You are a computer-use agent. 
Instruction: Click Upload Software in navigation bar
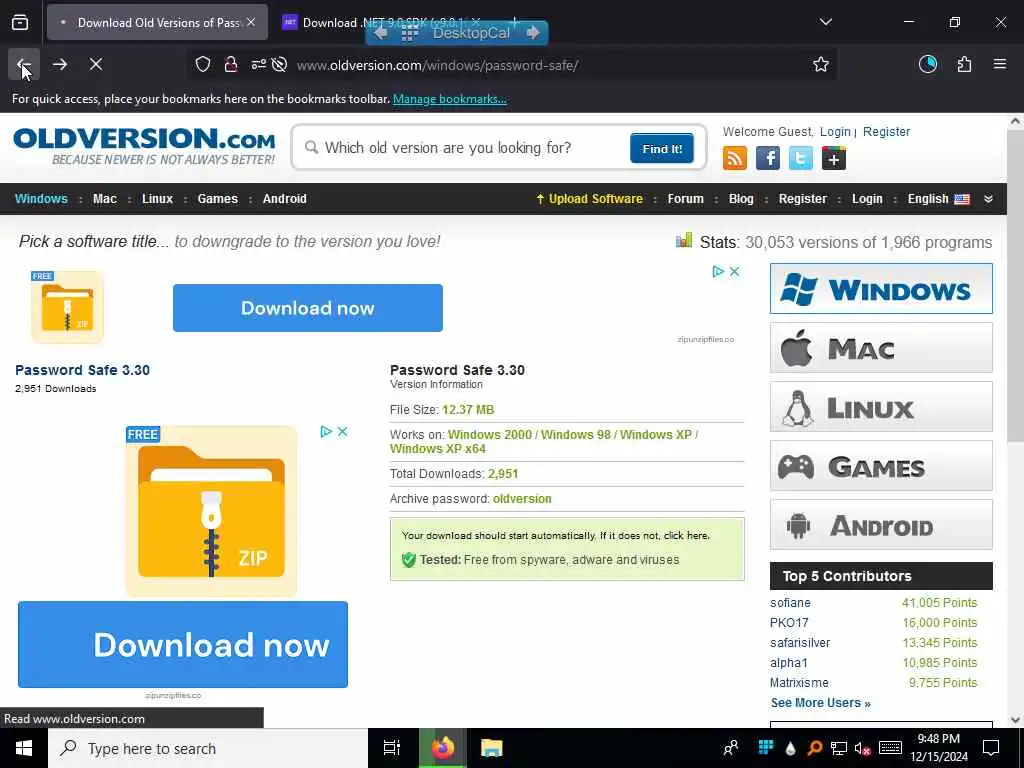pyautogui.click(x=590, y=199)
